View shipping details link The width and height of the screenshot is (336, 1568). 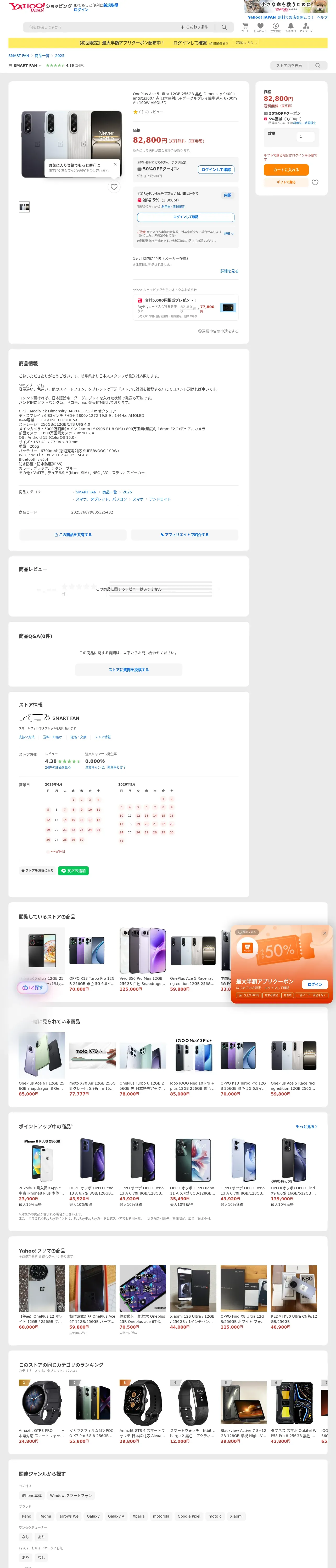[229, 272]
